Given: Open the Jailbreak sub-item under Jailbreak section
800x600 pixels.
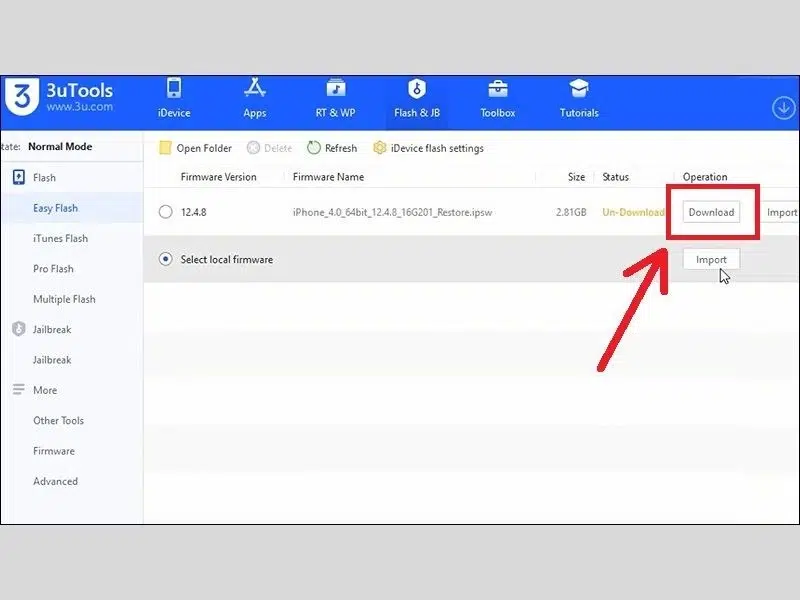Looking at the screenshot, I should coord(52,360).
